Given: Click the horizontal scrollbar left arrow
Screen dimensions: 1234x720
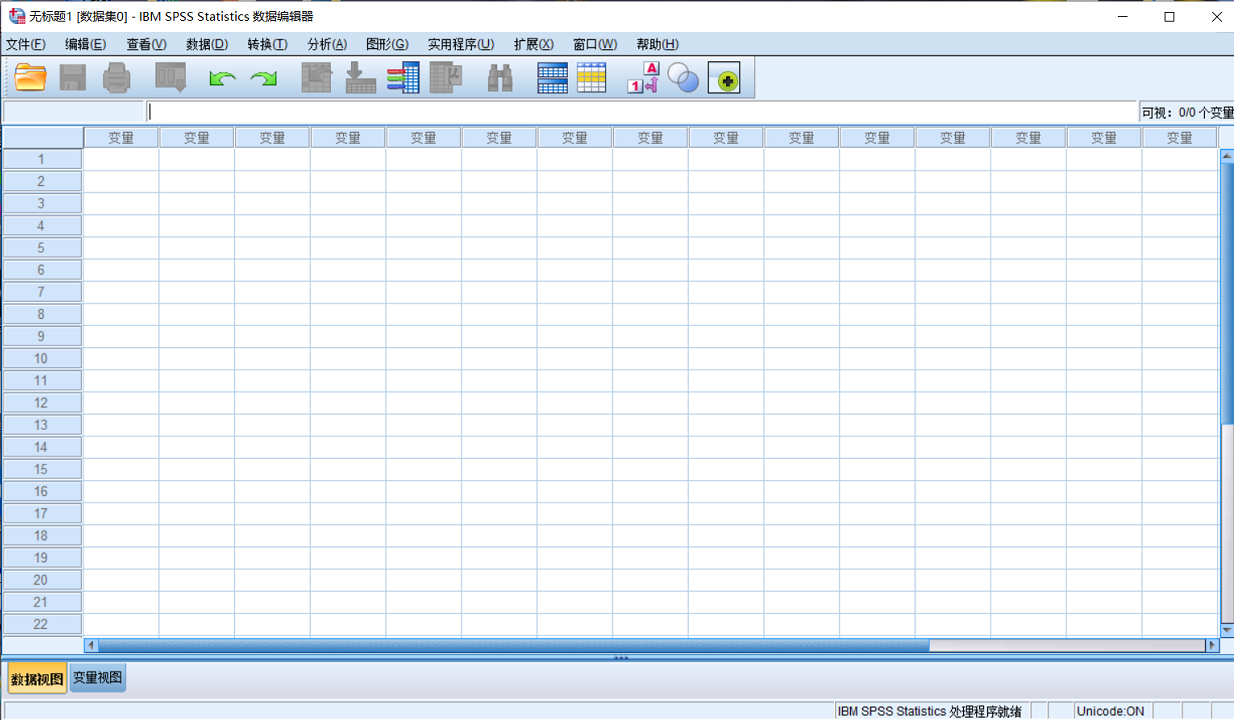Looking at the screenshot, I should pos(90,646).
